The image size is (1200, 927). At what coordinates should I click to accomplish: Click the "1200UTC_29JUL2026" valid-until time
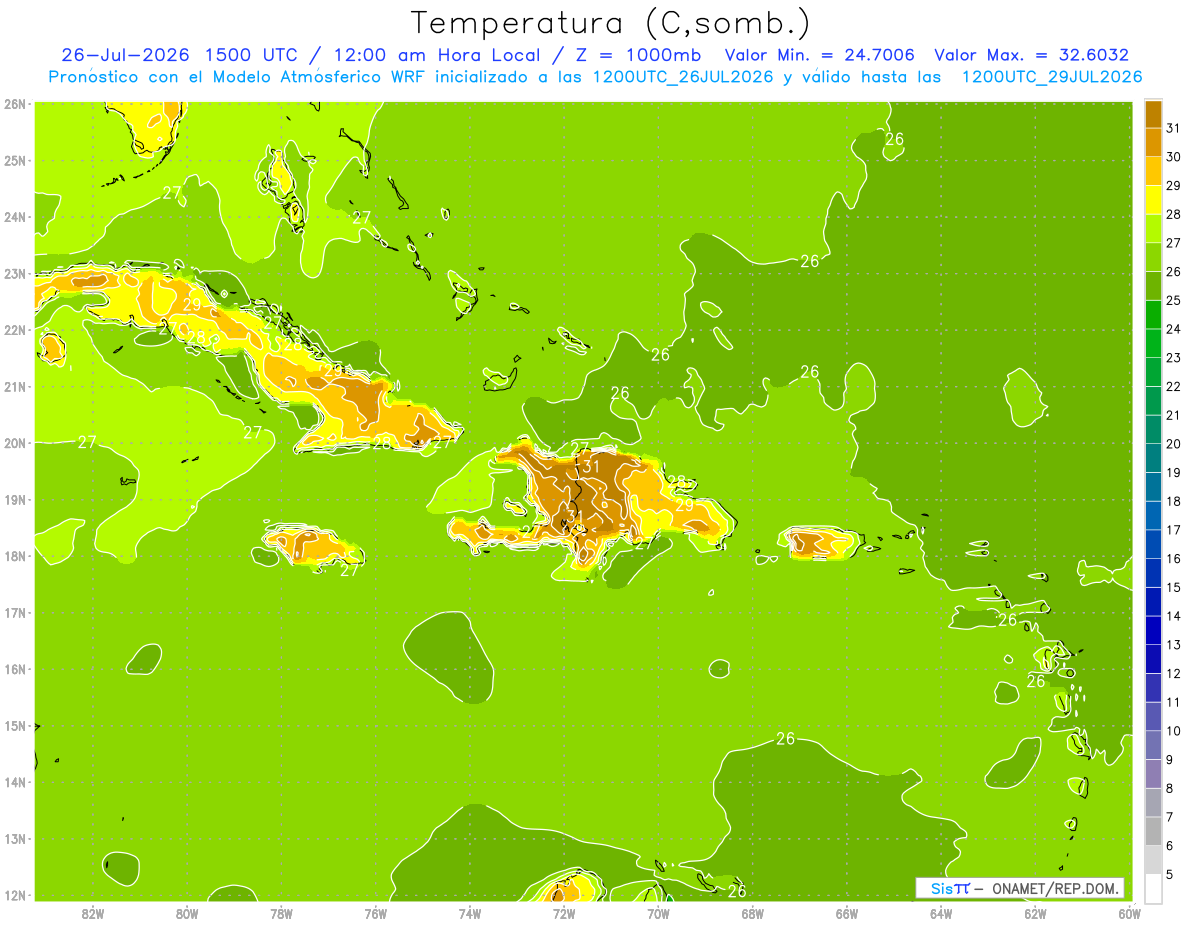click(1051, 77)
